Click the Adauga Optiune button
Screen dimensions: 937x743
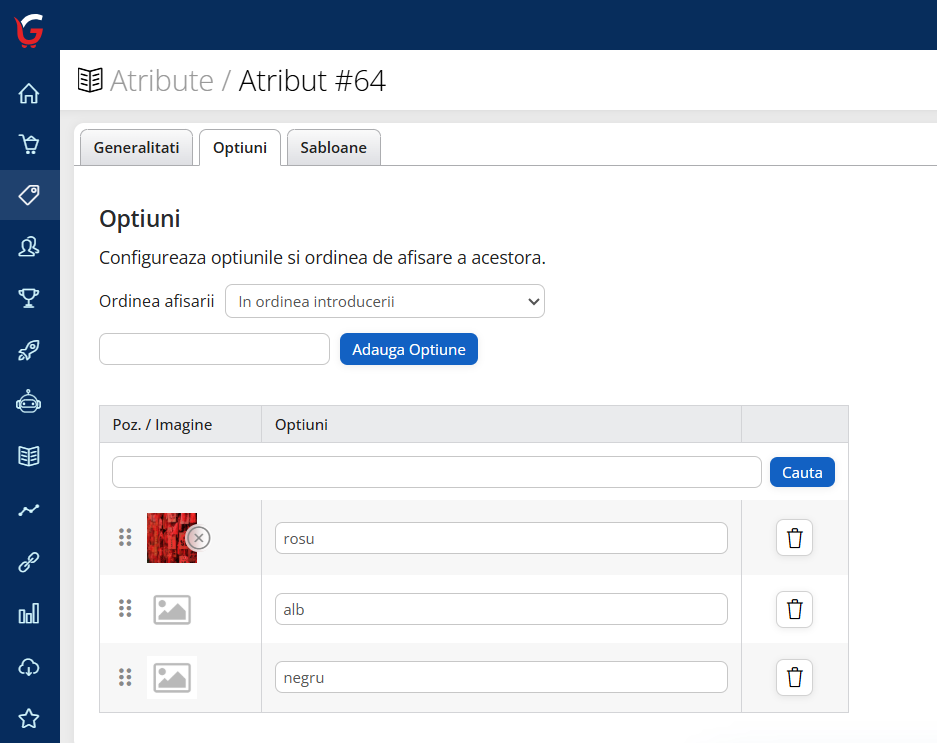tap(409, 349)
